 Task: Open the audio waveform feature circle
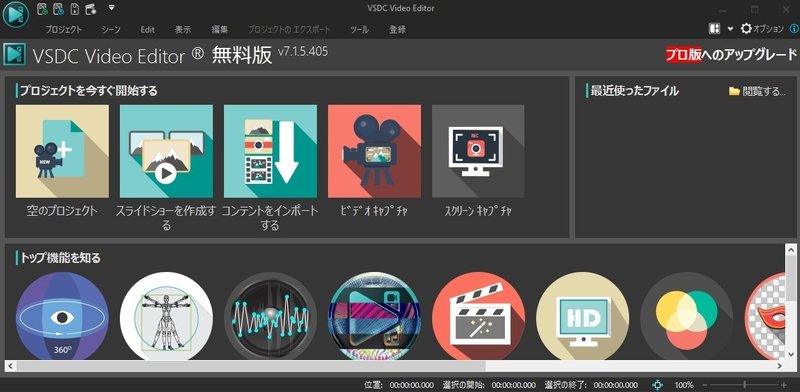click(x=270, y=316)
